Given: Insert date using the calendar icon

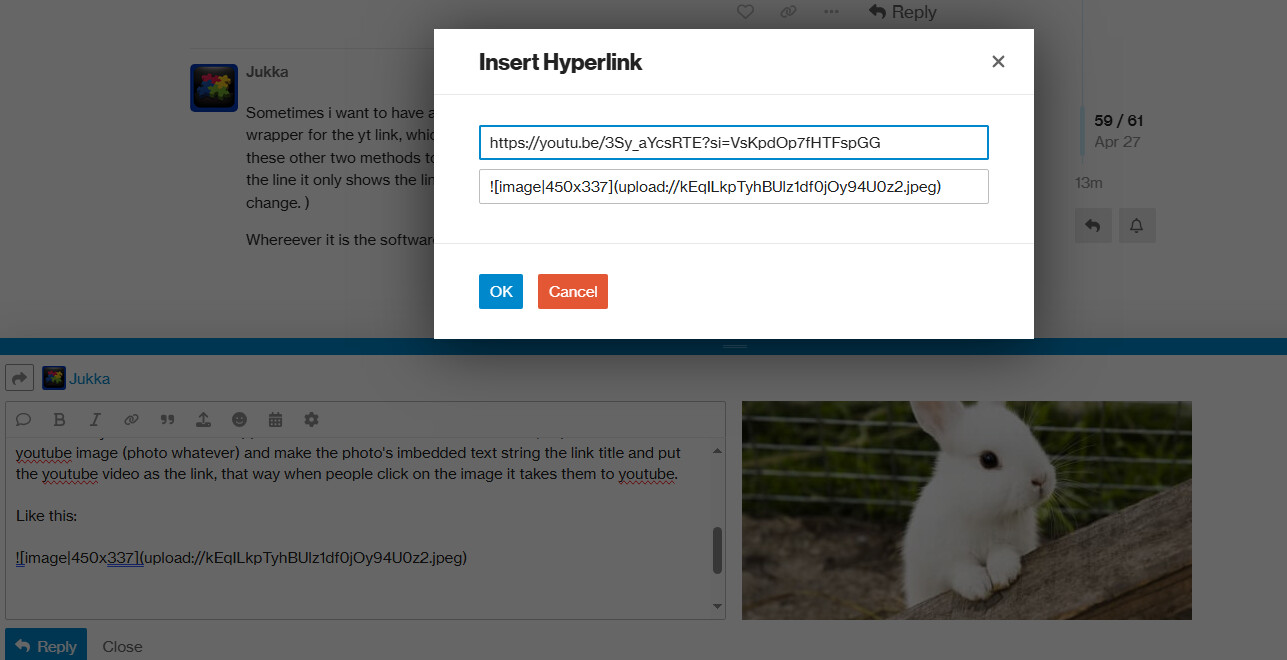Looking at the screenshot, I should [275, 419].
